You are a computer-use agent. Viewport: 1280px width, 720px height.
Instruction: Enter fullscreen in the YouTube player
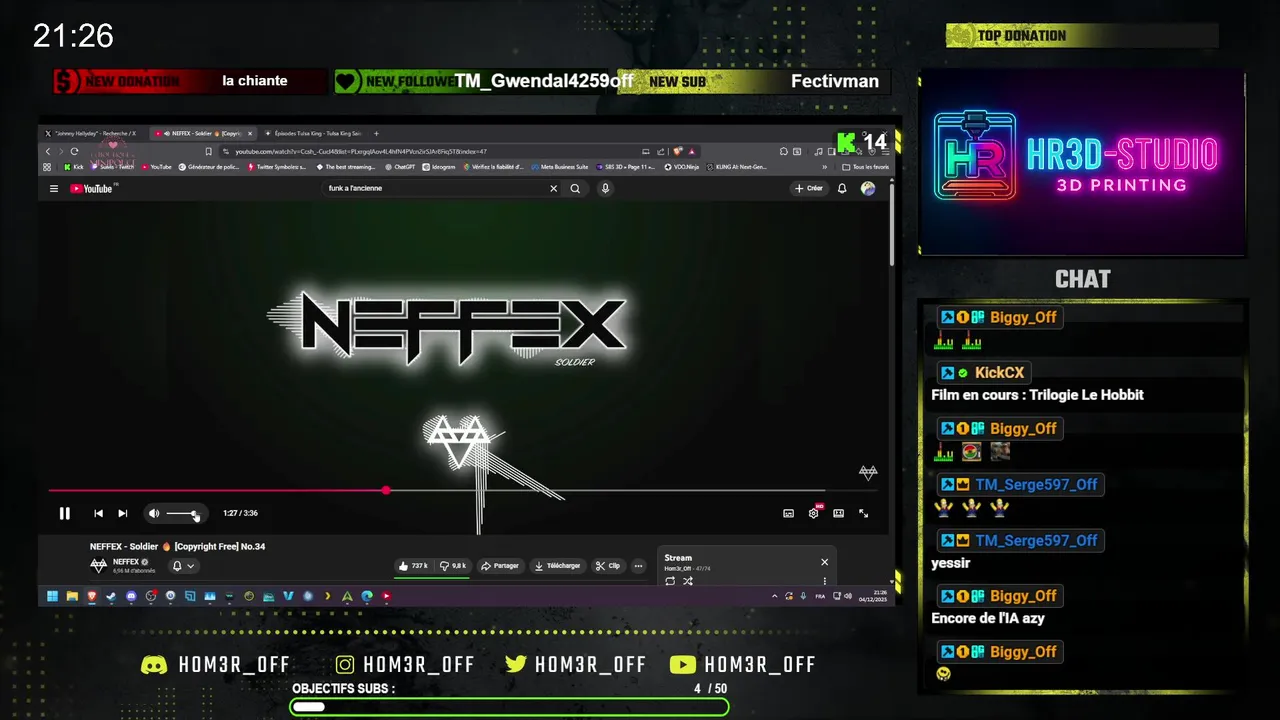(x=863, y=513)
